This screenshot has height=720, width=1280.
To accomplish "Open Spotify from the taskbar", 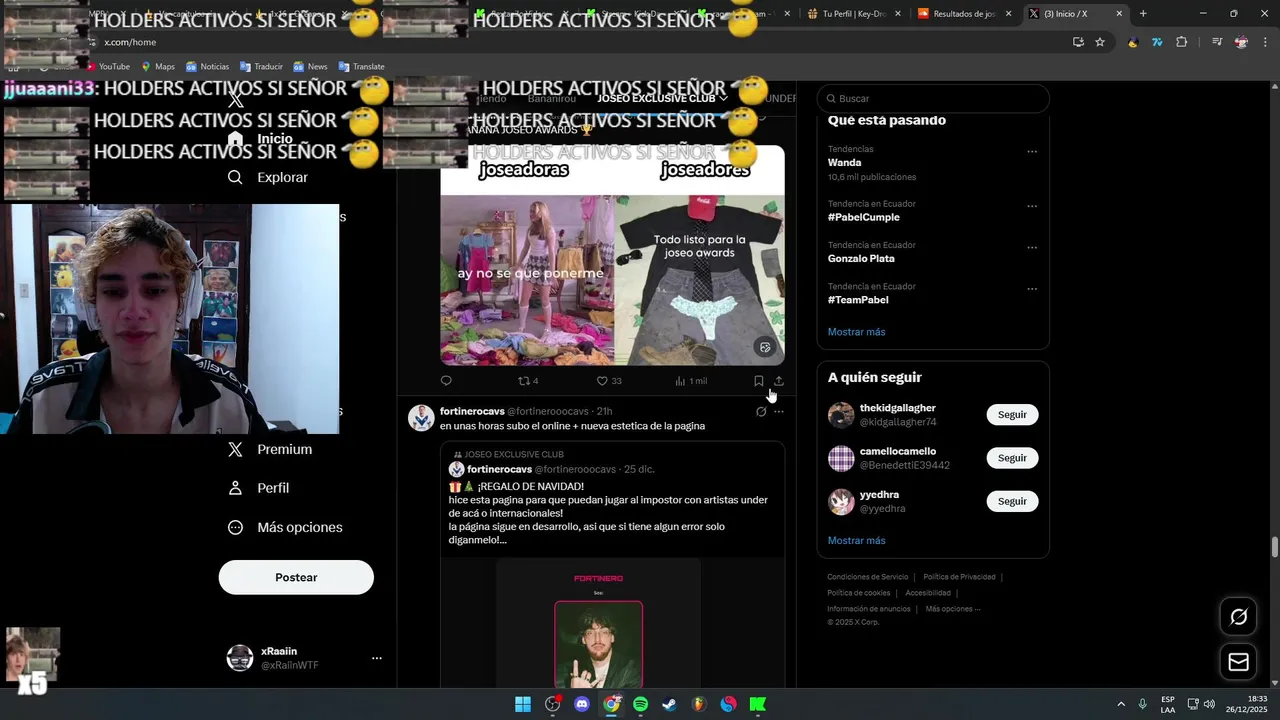I will [x=641, y=704].
